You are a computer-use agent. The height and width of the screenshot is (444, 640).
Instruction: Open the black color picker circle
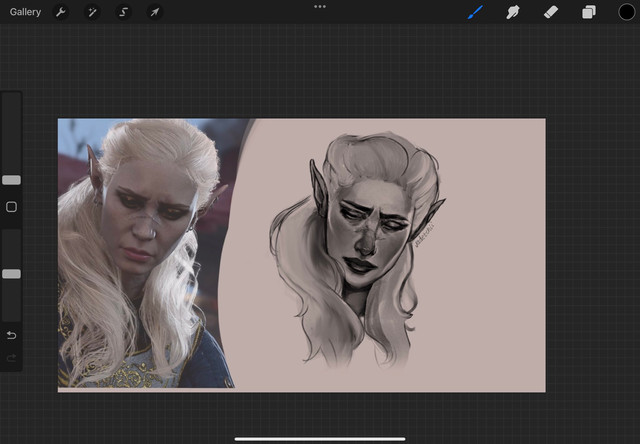pyautogui.click(x=626, y=12)
